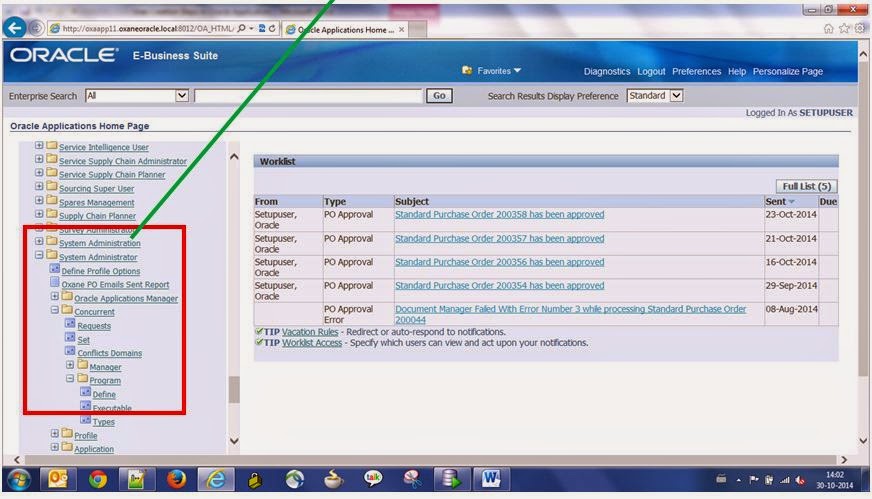This screenshot has width=872, height=499.
Task: Click the browser Forward arrow button
Action: (36, 28)
